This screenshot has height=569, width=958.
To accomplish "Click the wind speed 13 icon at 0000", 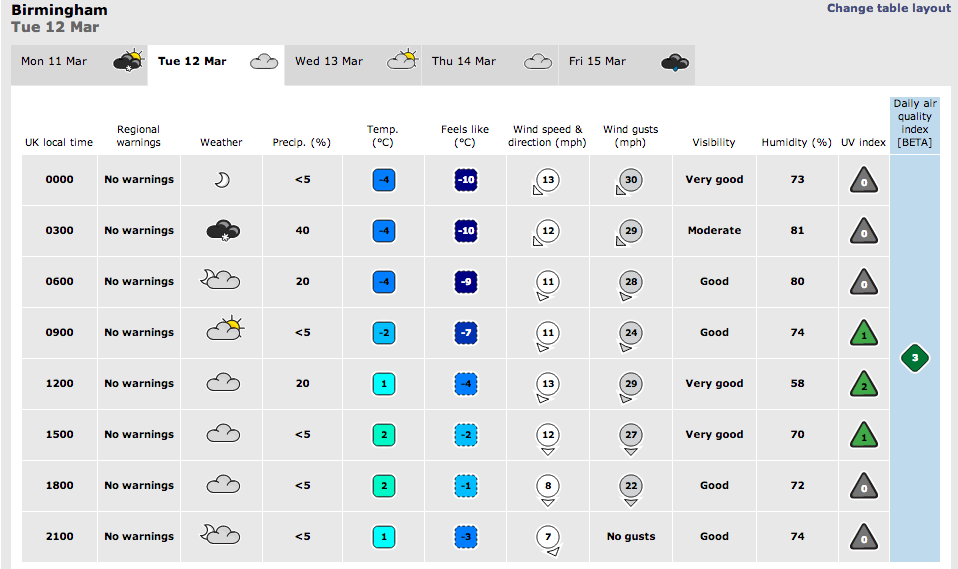I will coord(546,182).
